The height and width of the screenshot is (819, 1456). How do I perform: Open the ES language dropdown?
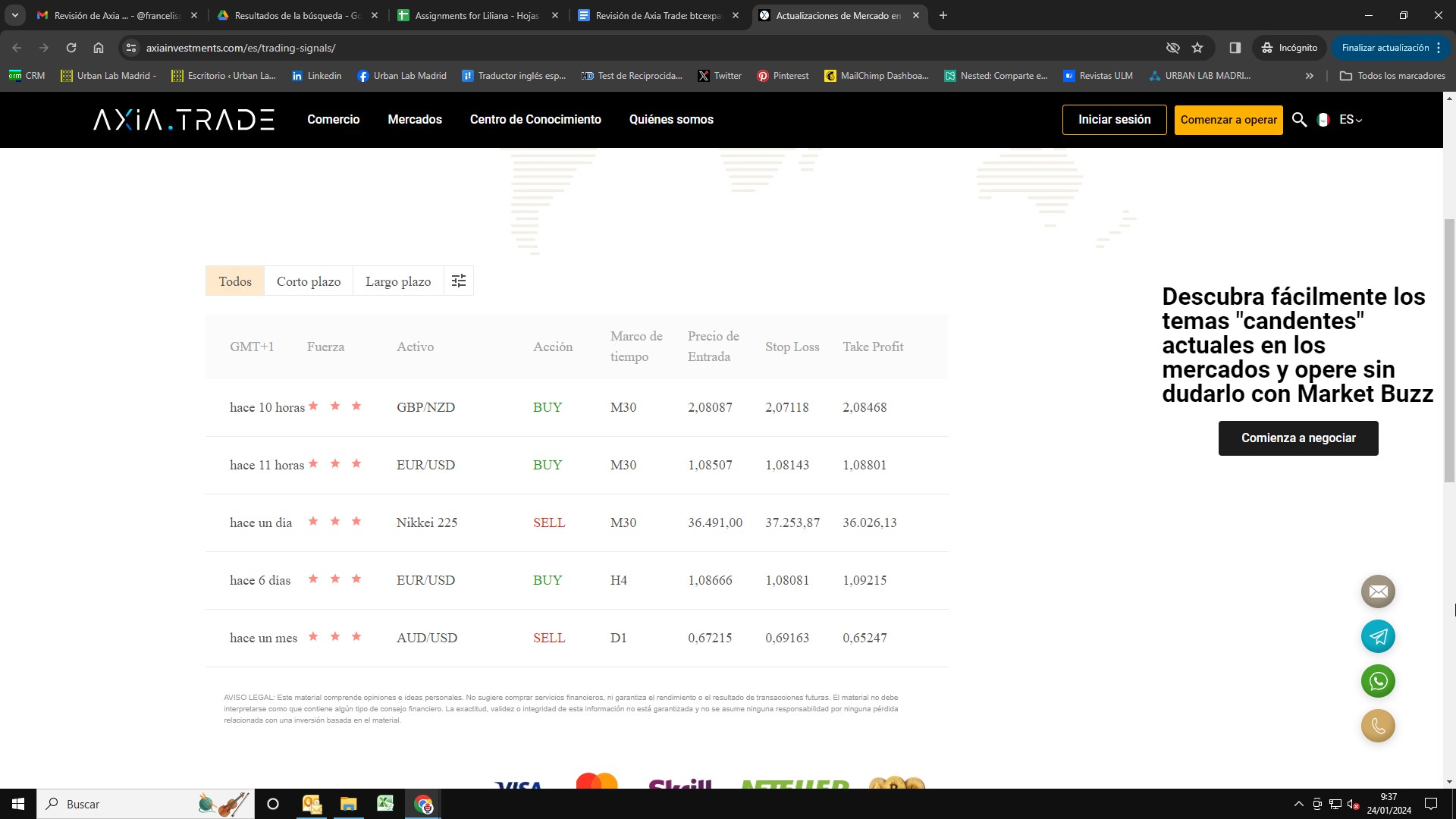[1349, 120]
